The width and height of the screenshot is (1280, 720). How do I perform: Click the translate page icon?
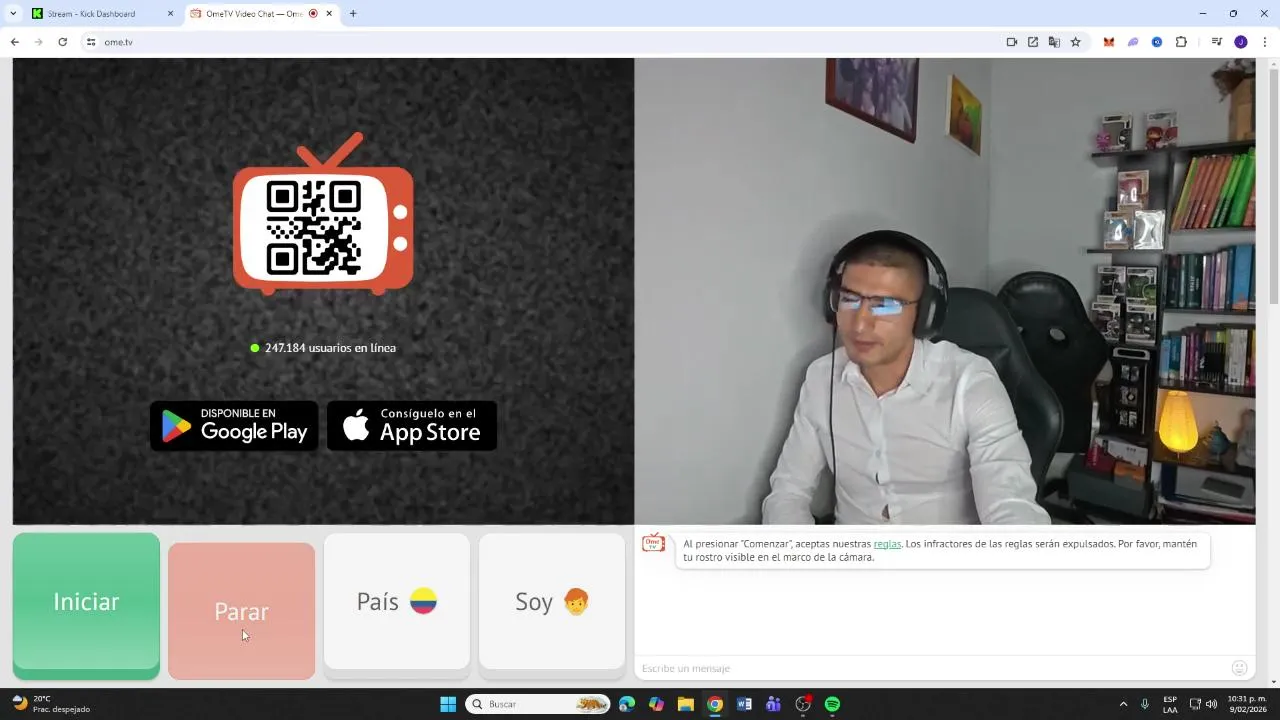coord(1054,42)
